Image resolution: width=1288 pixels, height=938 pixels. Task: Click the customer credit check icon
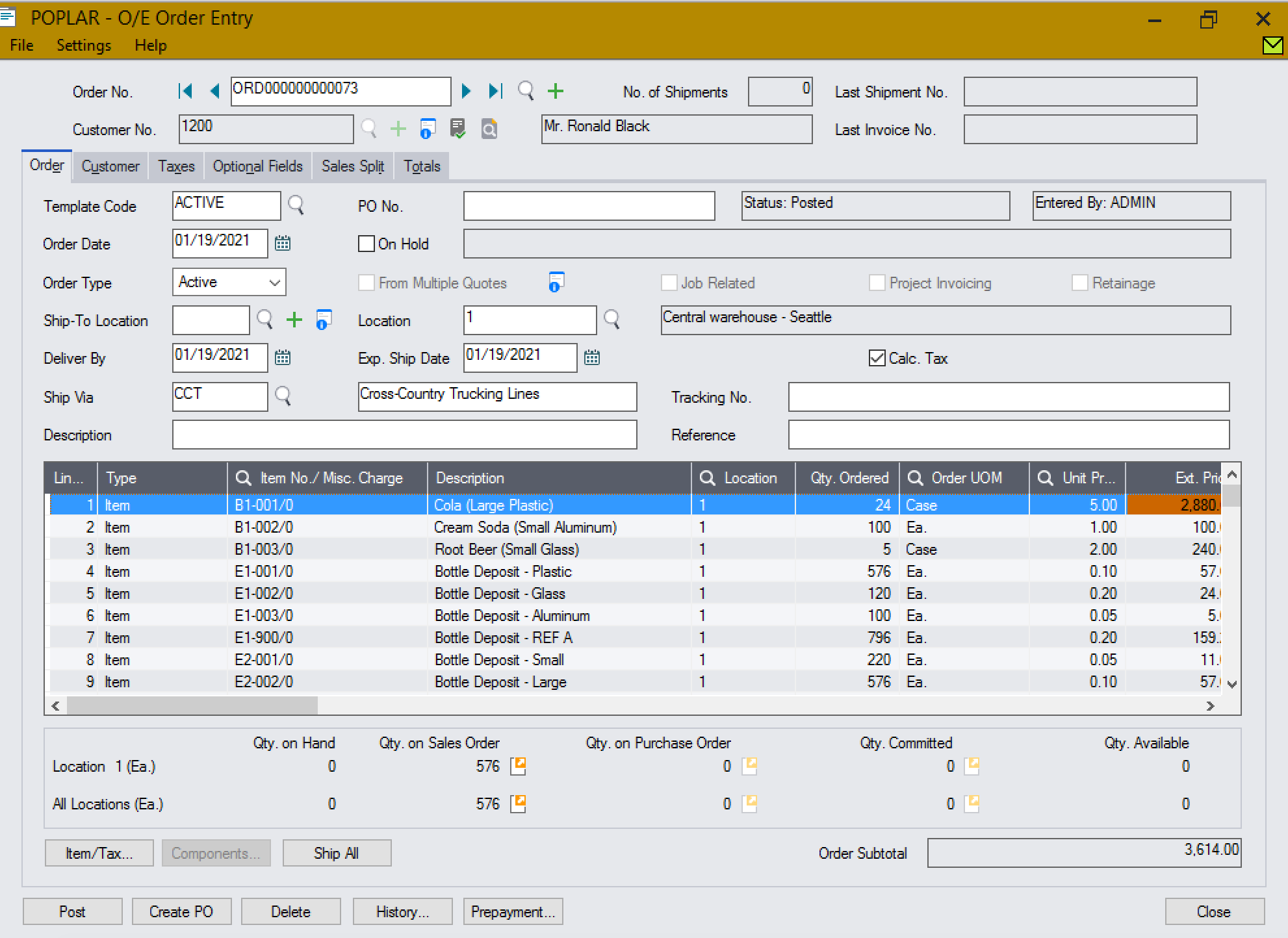[458, 129]
